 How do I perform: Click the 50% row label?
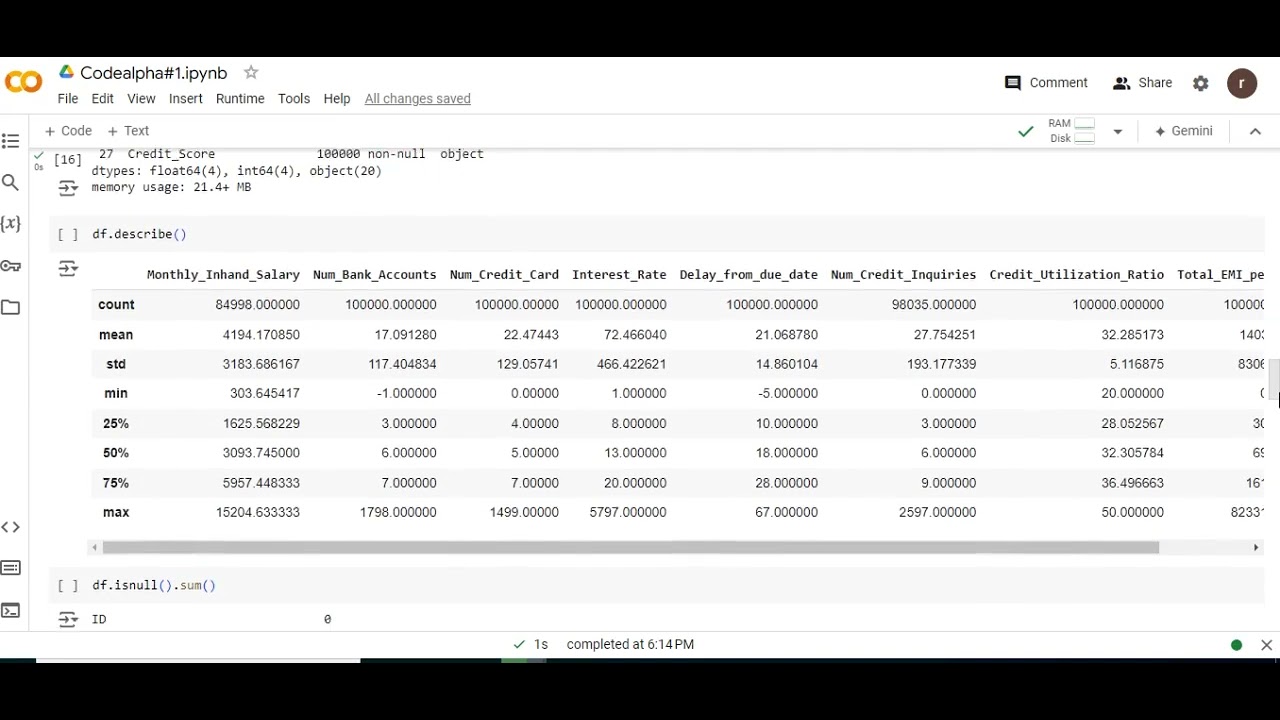[116, 453]
